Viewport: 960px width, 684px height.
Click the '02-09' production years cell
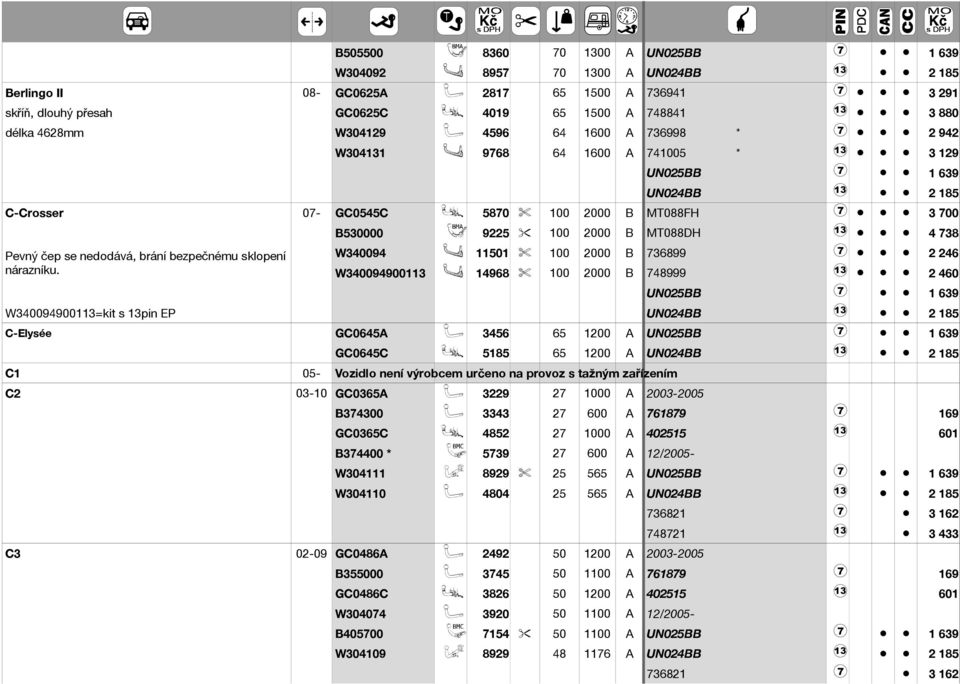(x=312, y=554)
